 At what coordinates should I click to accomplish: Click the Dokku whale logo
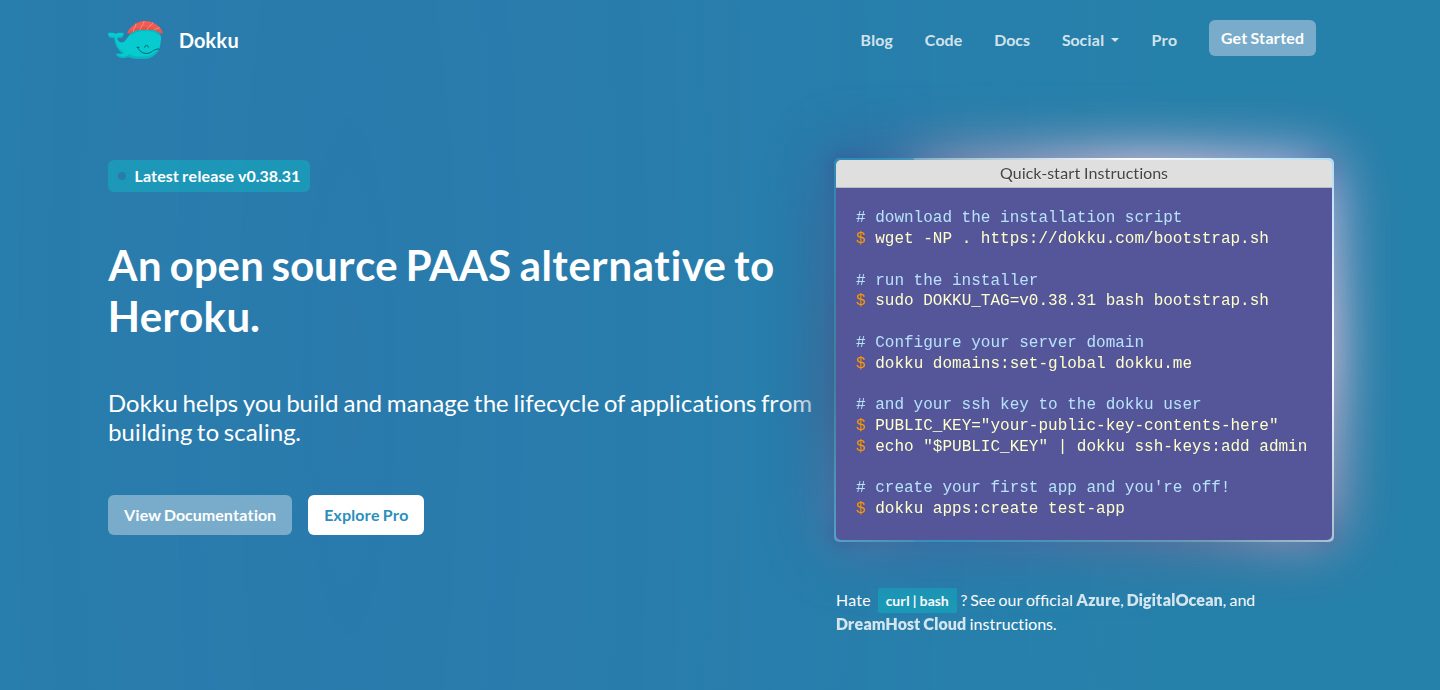(x=135, y=40)
